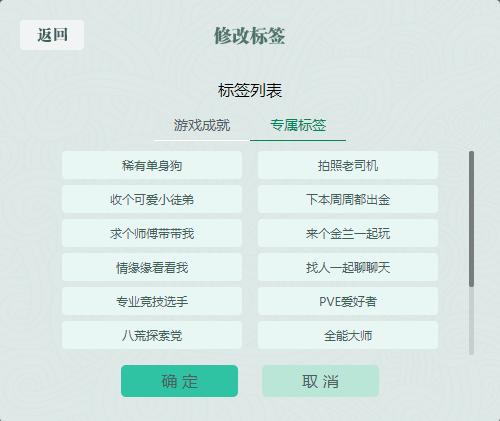500x421 pixels.
Task: Click the 标签列表 heading
Action: coord(250,90)
